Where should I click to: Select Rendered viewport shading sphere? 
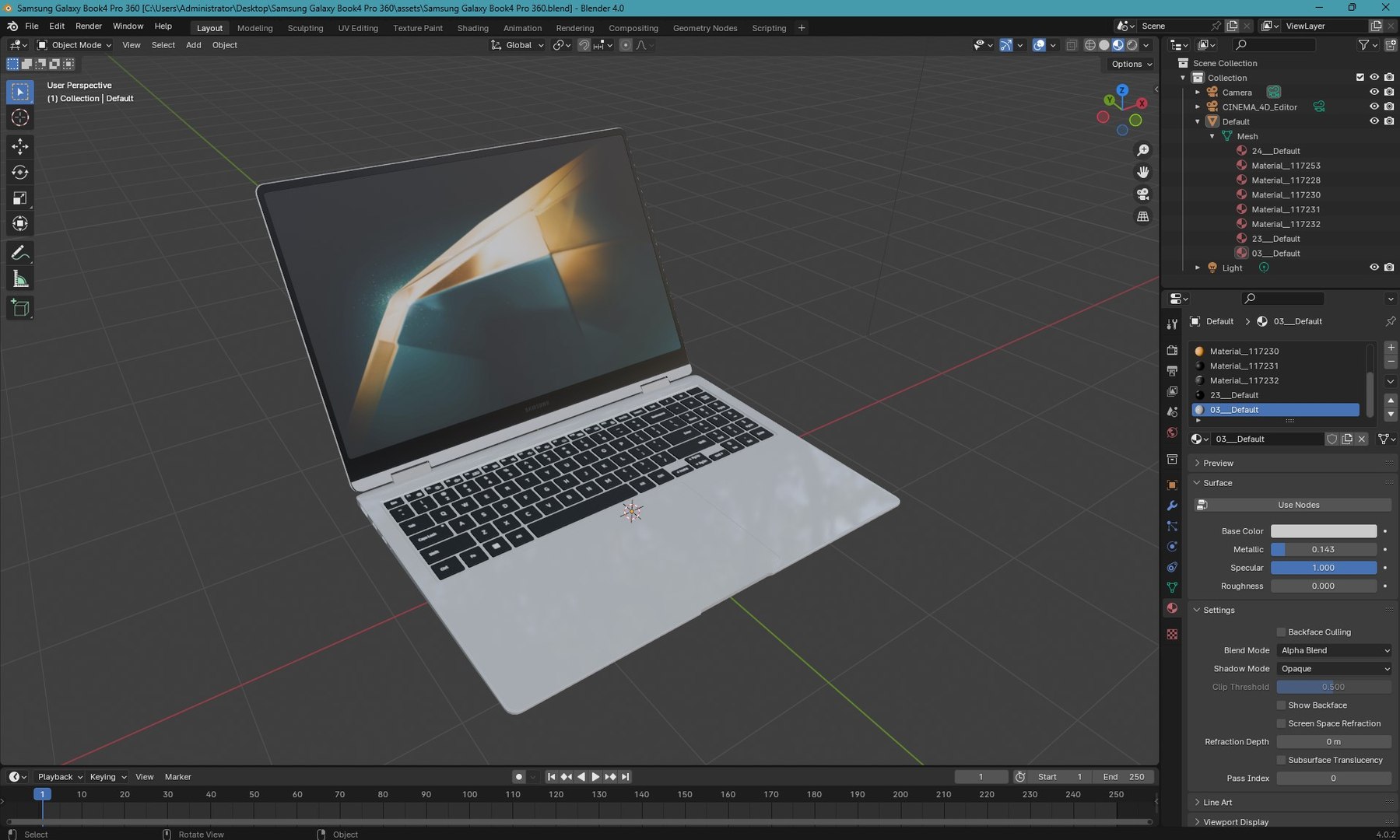click(x=1132, y=45)
